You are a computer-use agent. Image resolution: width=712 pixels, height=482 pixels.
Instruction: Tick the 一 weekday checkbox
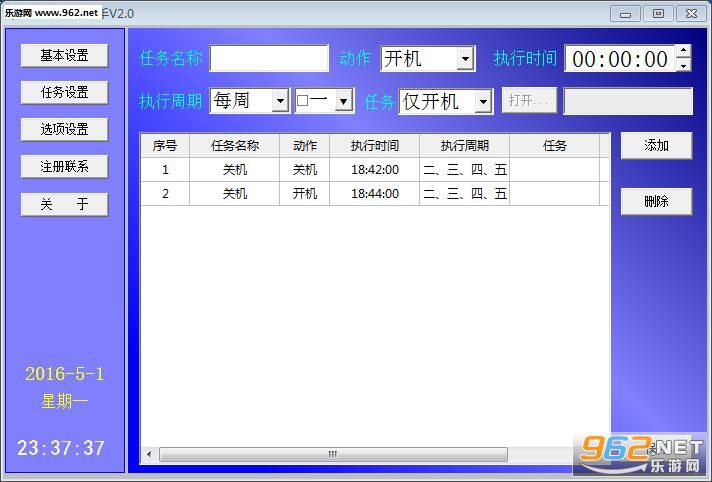(x=302, y=100)
